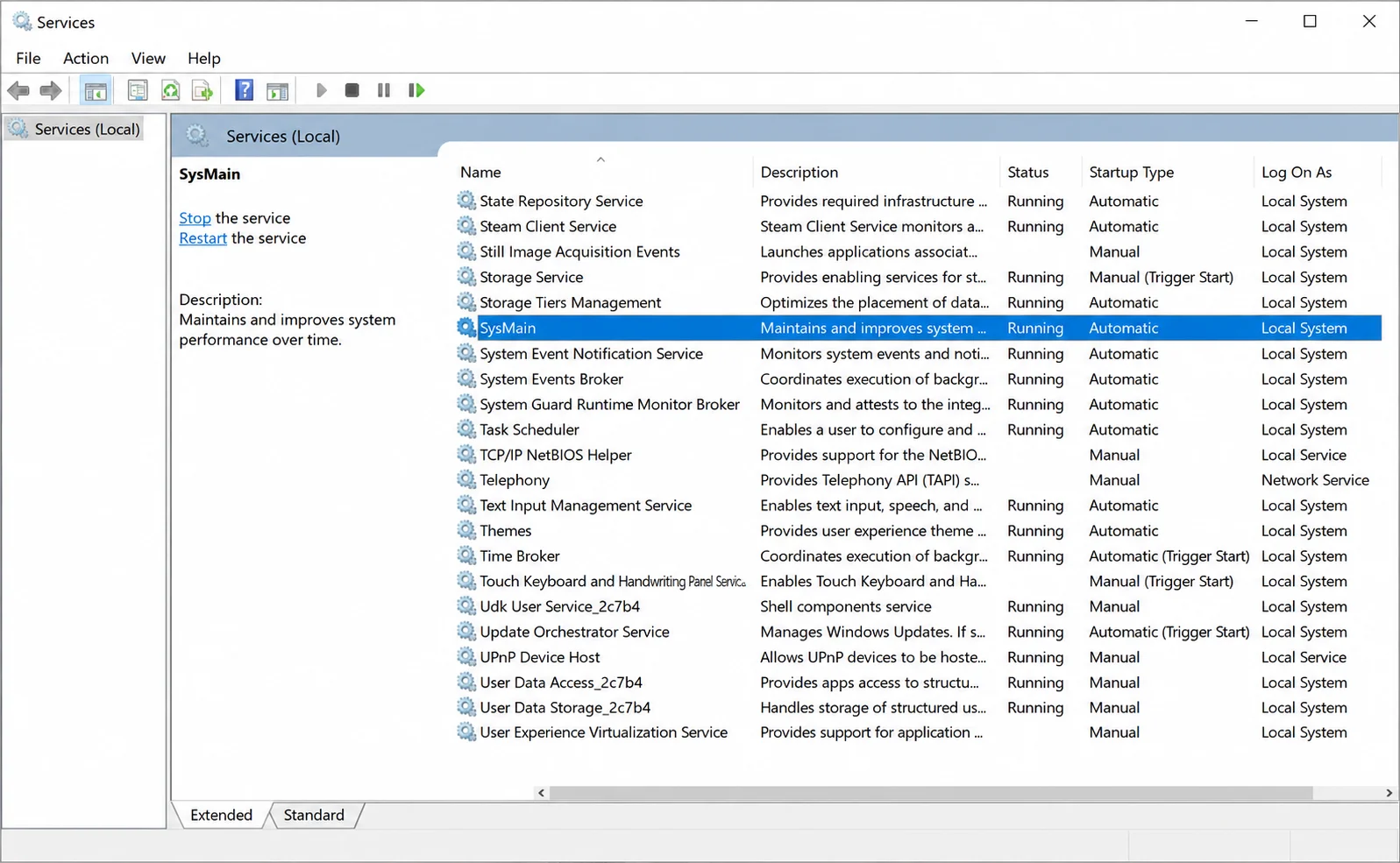
Task: Click gear icon of Steam Client Service
Action: [466, 226]
